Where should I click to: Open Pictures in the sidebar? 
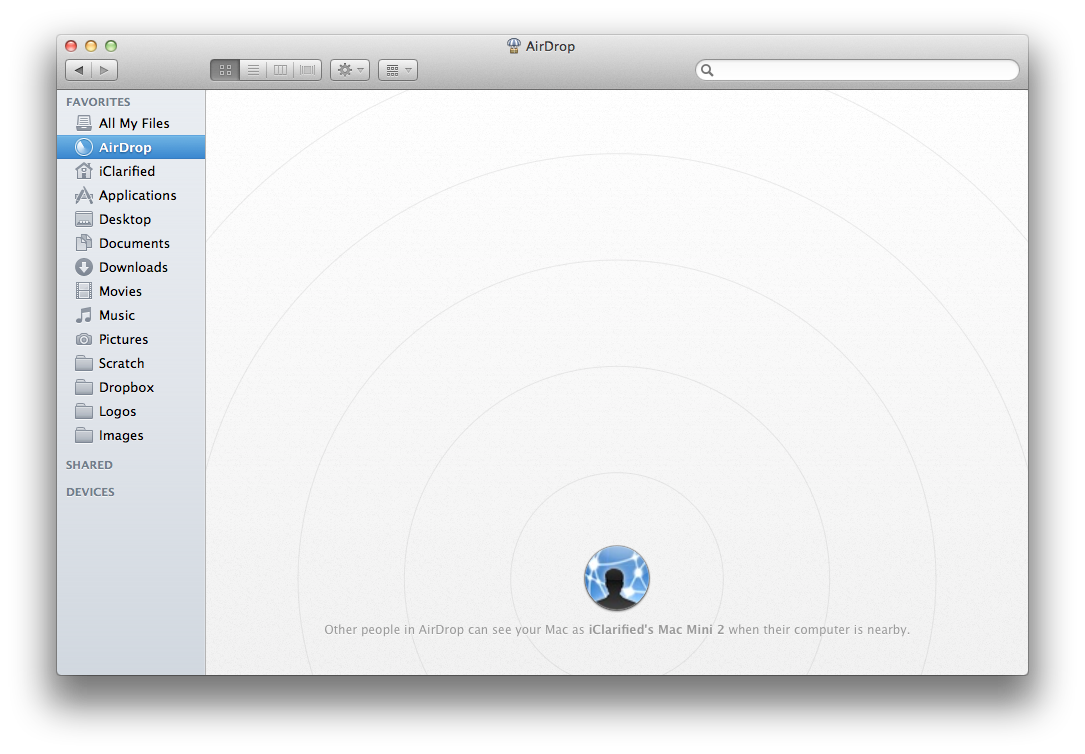pos(131,340)
